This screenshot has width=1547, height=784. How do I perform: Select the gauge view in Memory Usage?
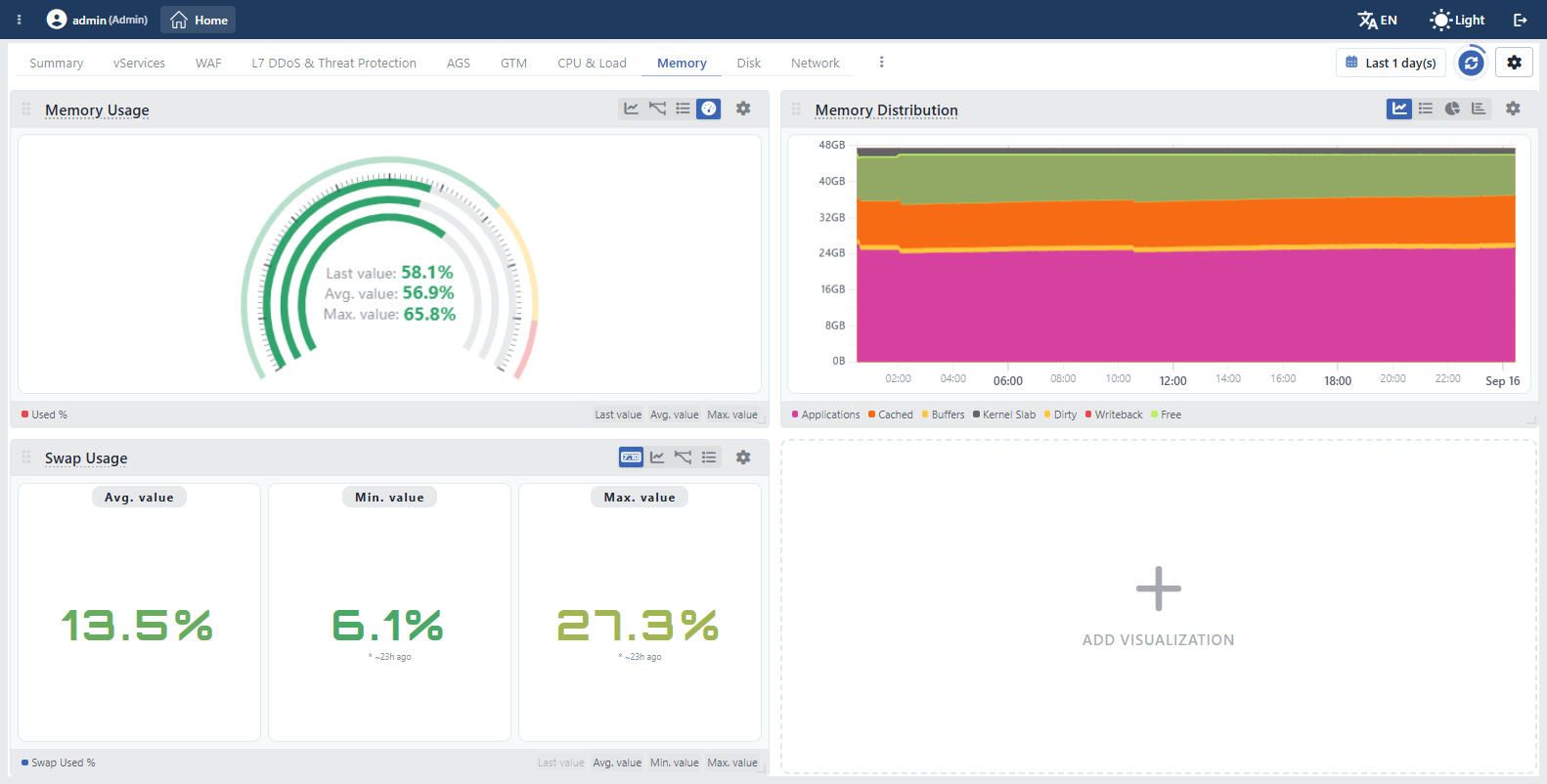pyautogui.click(x=709, y=109)
